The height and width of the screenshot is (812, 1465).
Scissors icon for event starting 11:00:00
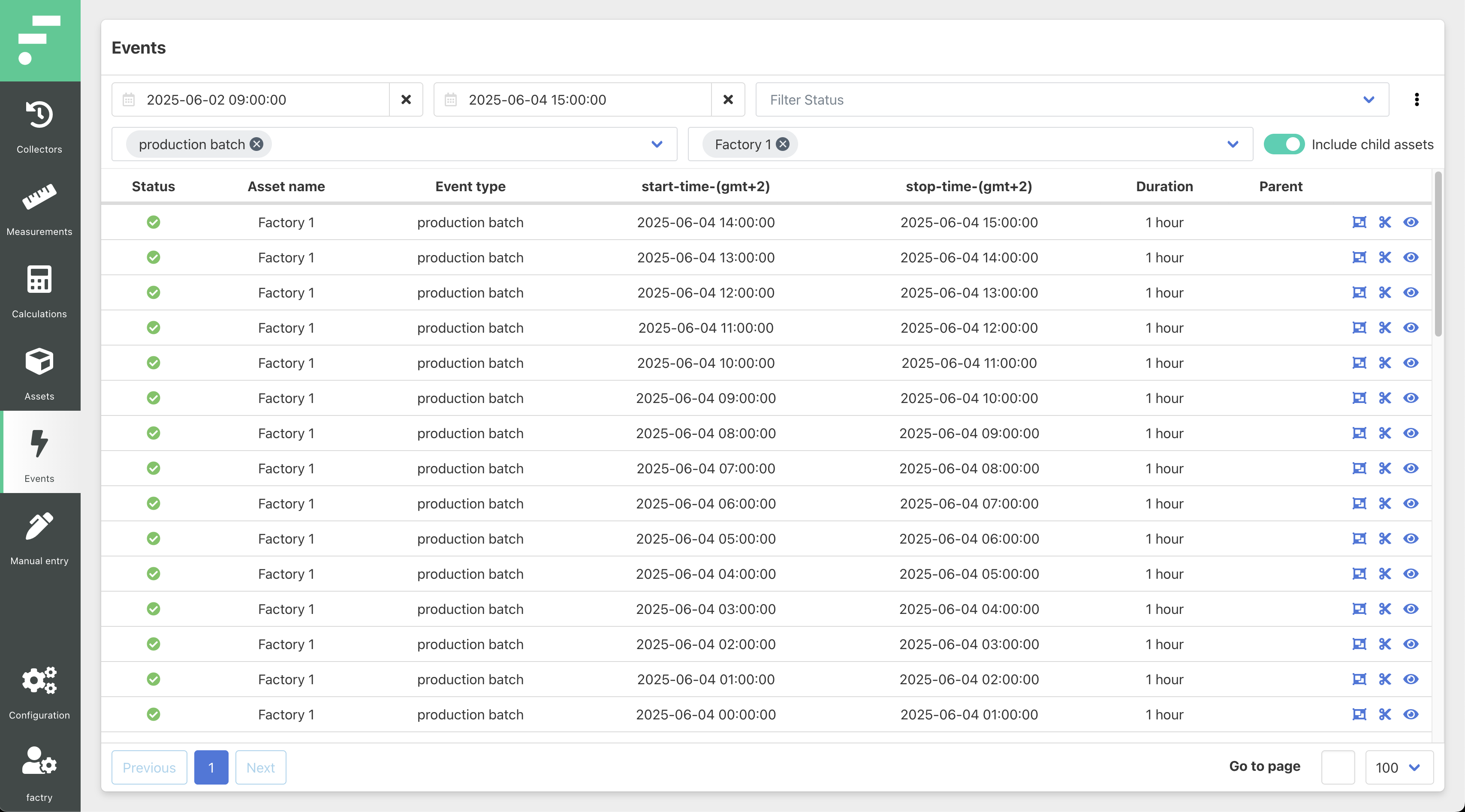tap(1385, 328)
